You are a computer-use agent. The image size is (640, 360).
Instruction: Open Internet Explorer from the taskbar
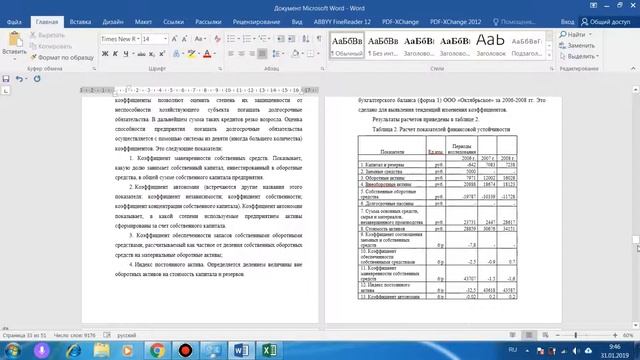(x=73, y=350)
